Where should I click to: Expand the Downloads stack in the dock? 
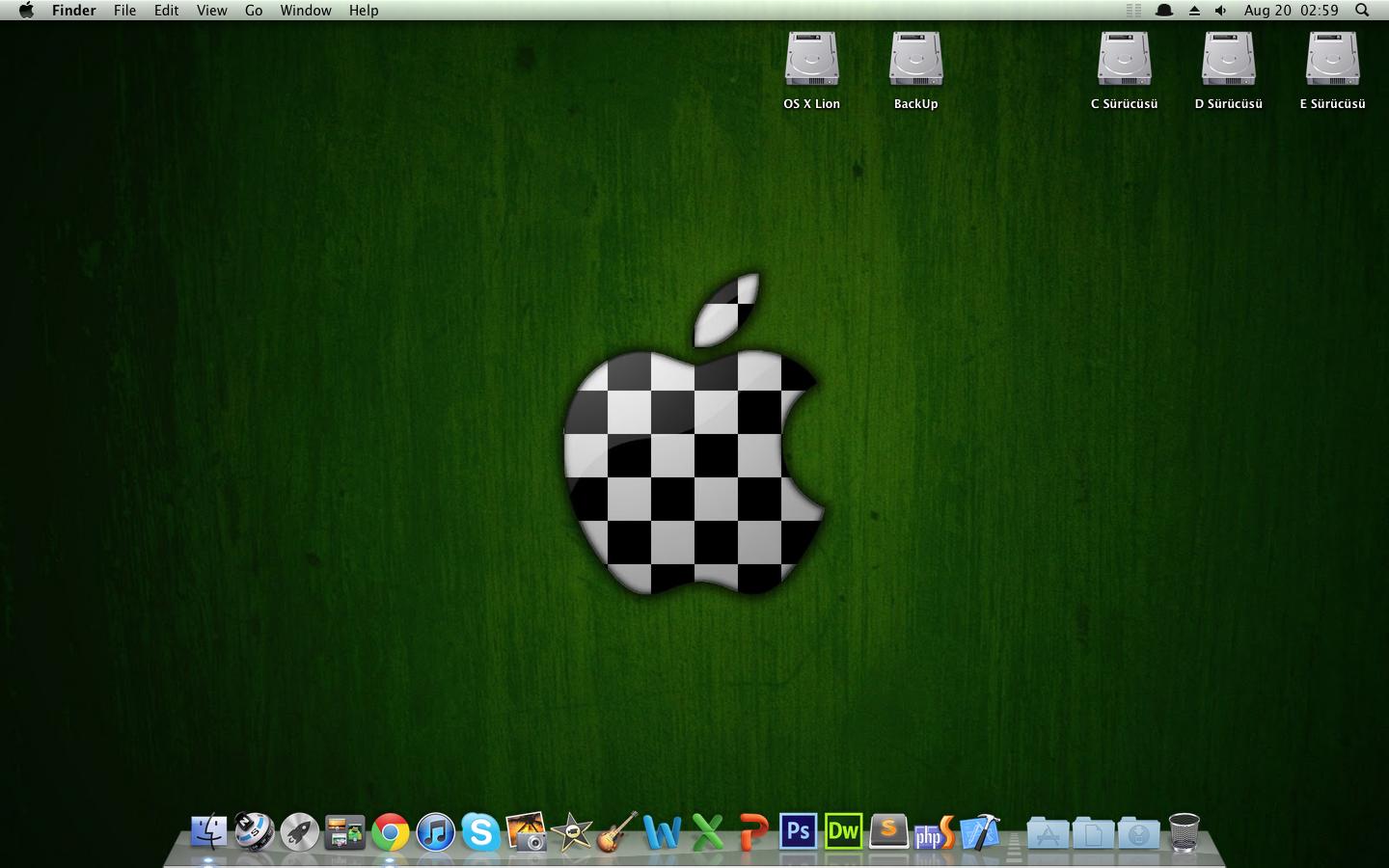[1138, 833]
